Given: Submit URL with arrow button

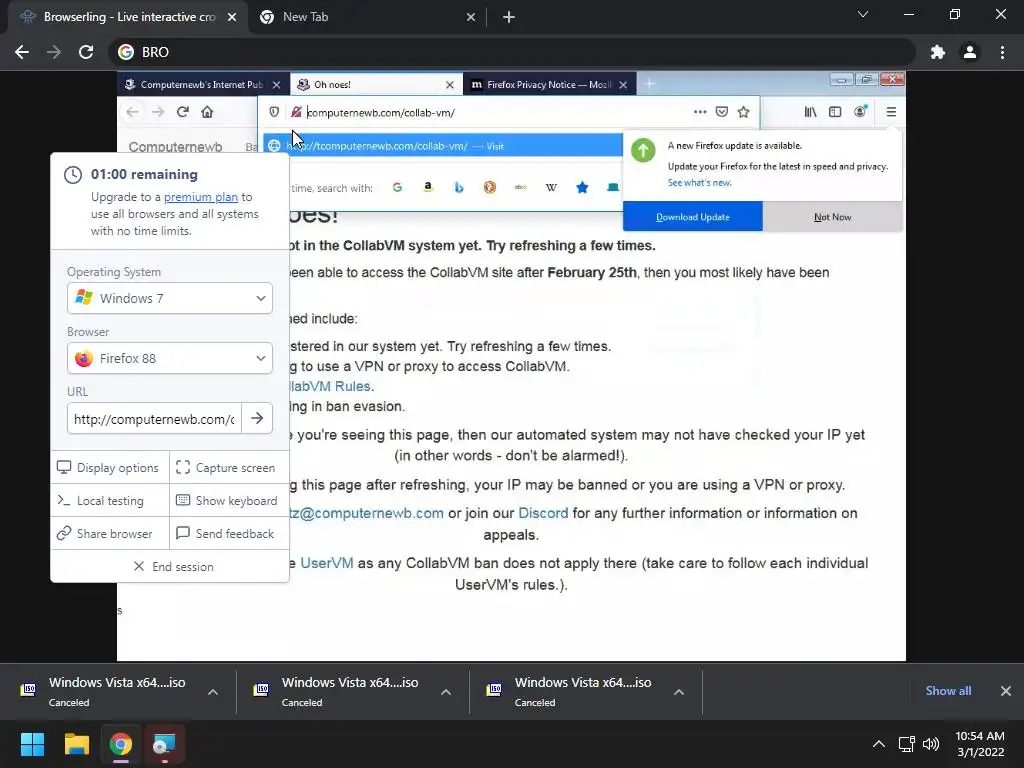Looking at the screenshot, I should 257,419.
